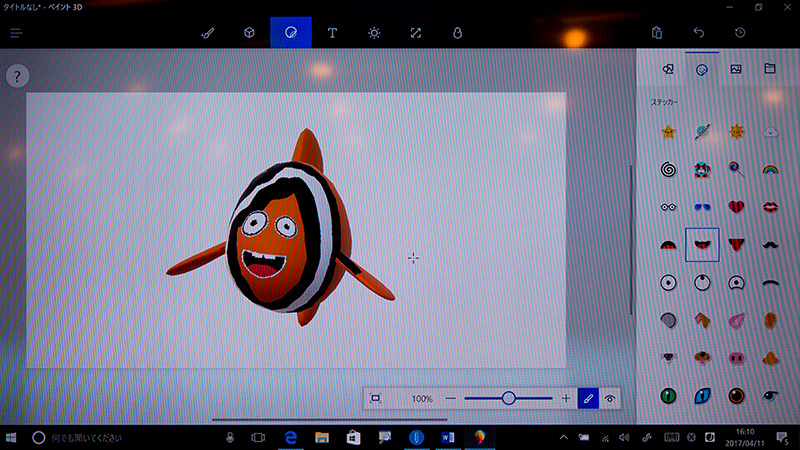
Task: Toggle the edit mode pencil button
Action: tap(588, 398)
